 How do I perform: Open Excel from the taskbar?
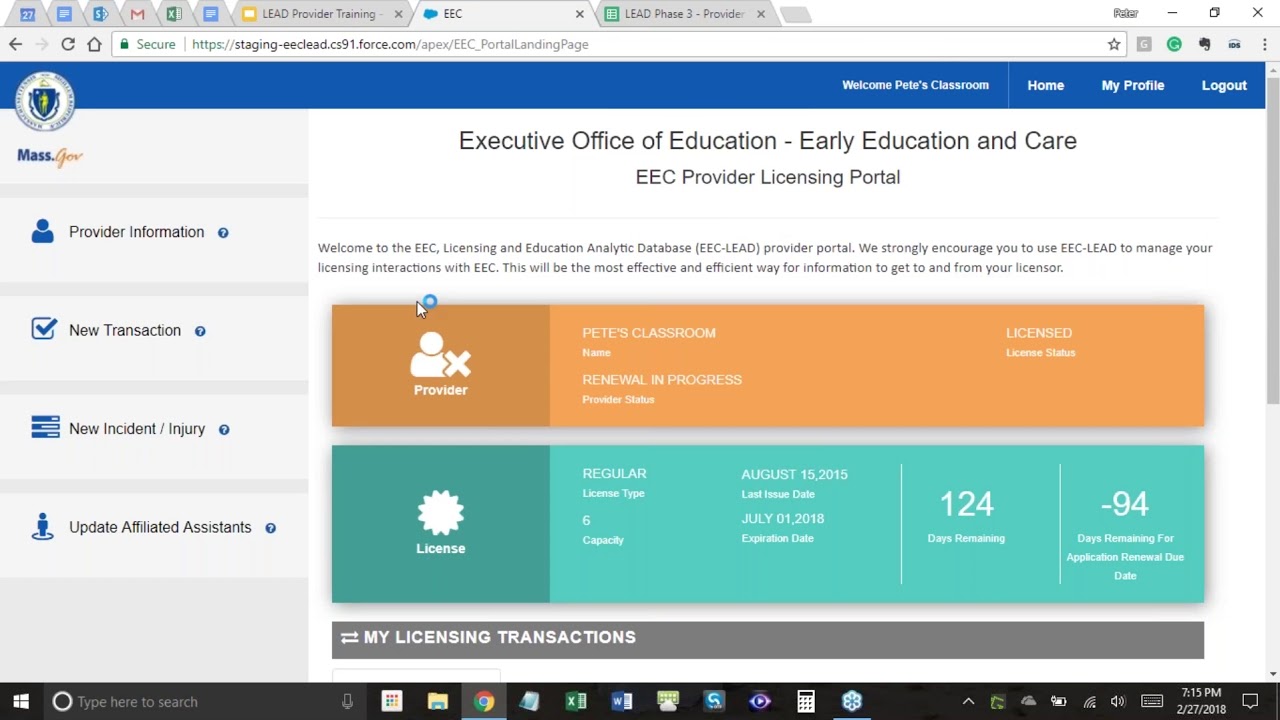(576, 701)
